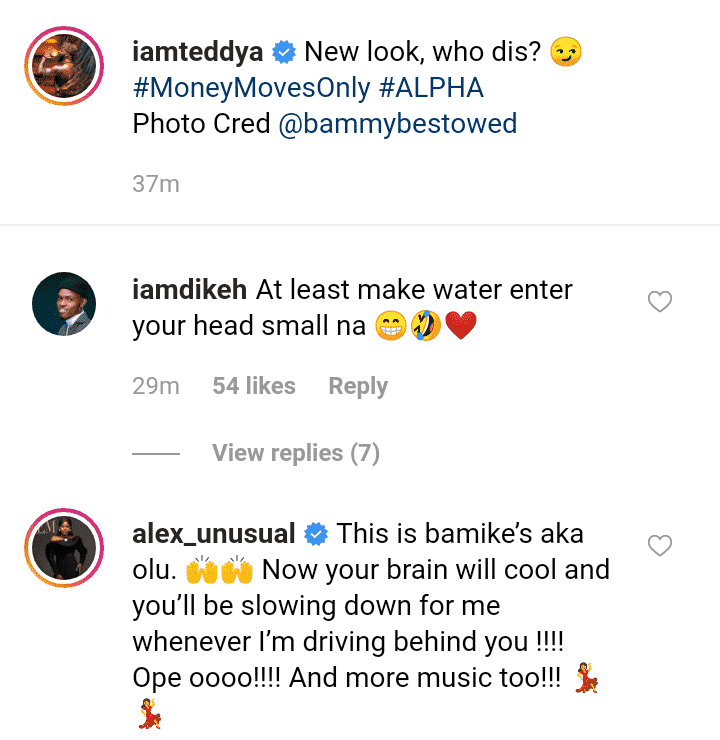Click the 29m comment timestamp
The height and width of the screenshot is (740, 720).
click(155, 386)
